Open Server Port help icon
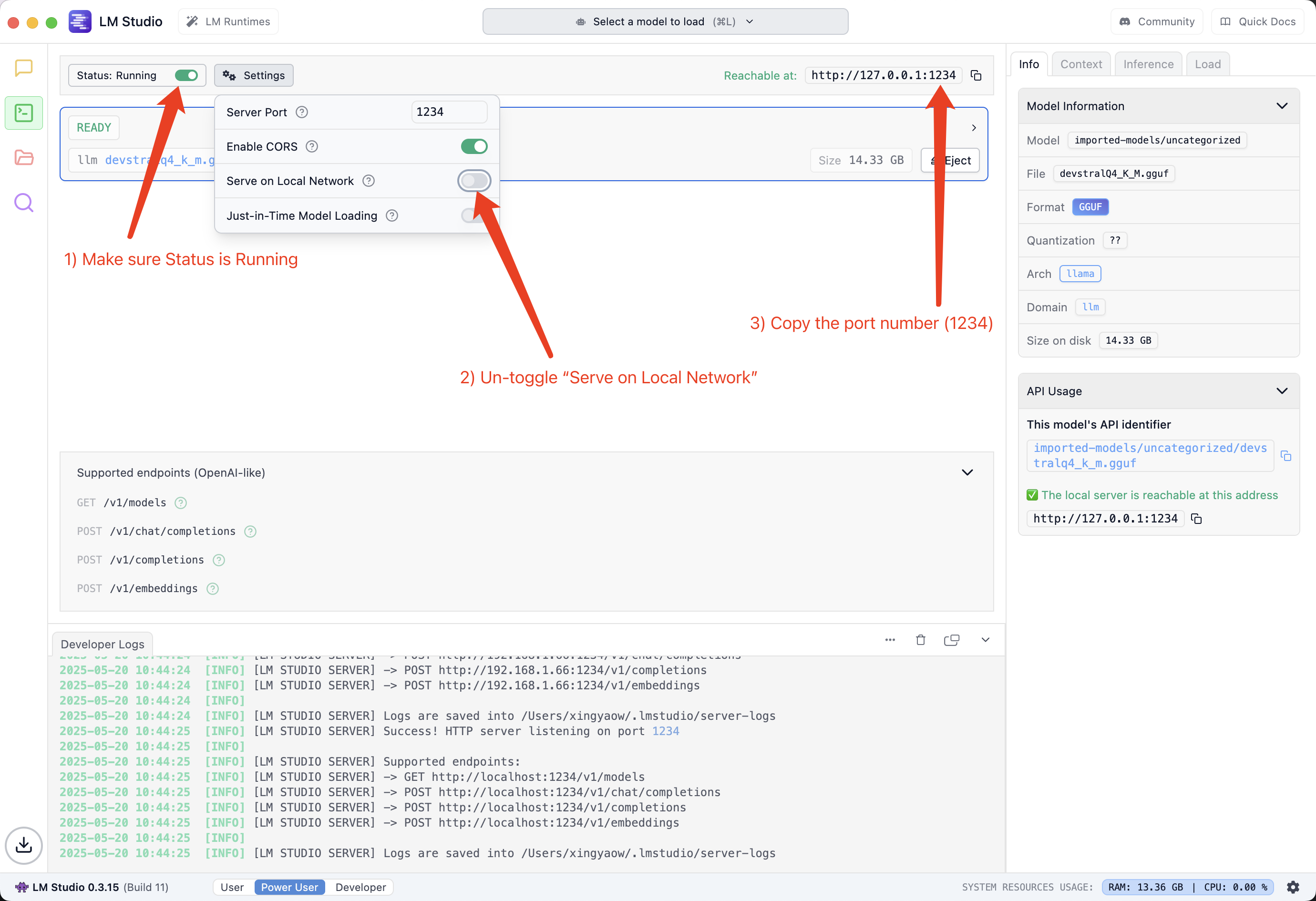 click(x=302, y=112)
